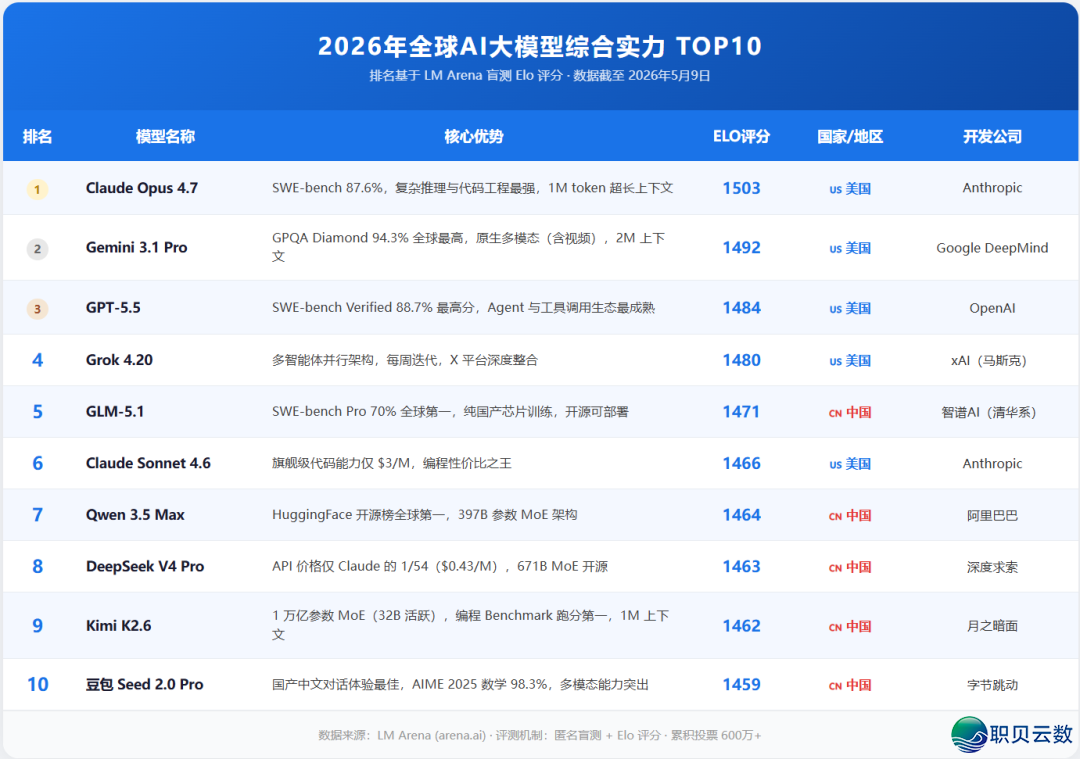Screen dimensions: 1080x759
Task: Click developer OpenAI
Action: click(x=992, y=308)
